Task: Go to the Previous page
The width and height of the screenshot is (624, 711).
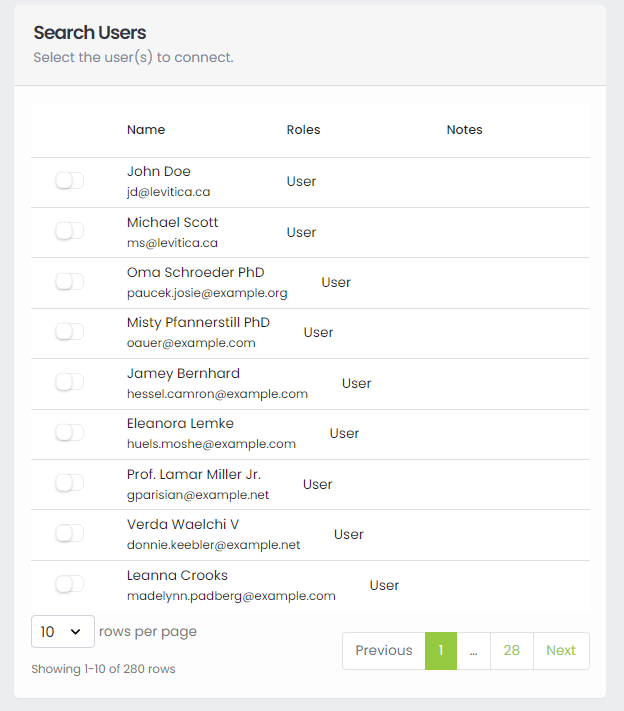Action: [x=383, y=650]
